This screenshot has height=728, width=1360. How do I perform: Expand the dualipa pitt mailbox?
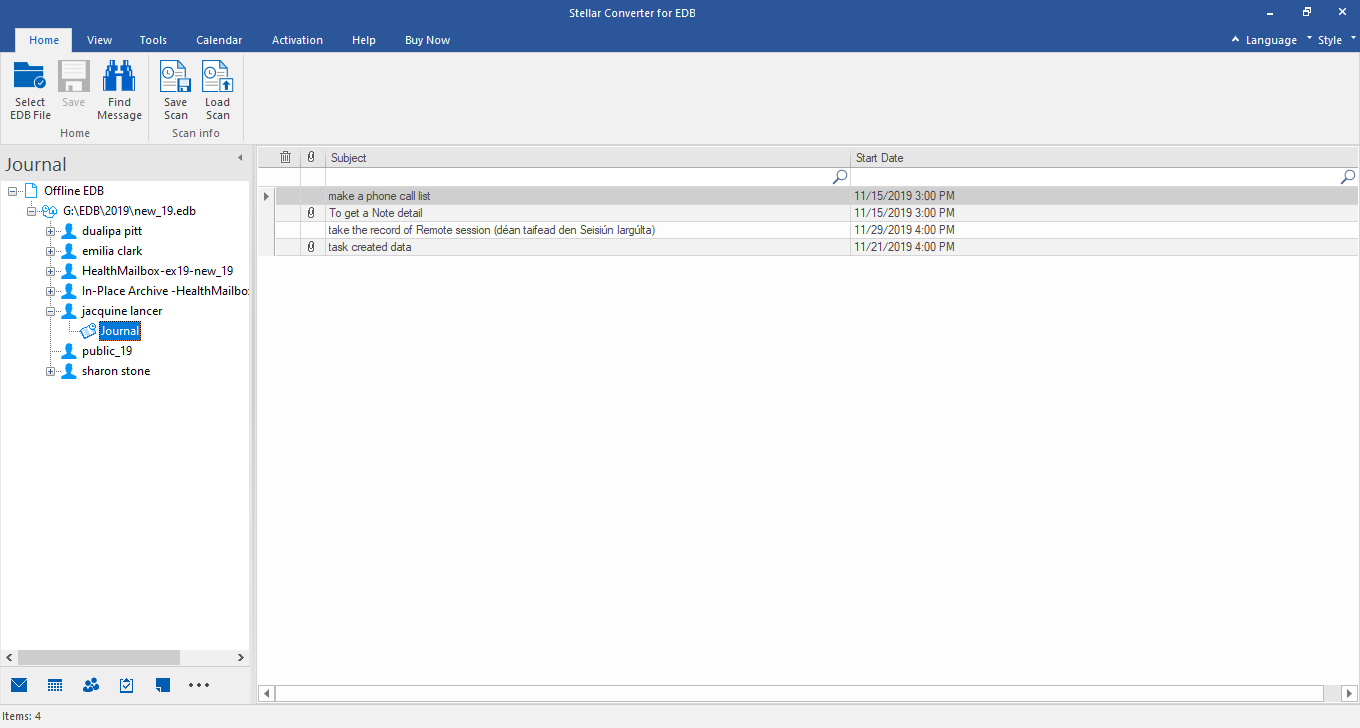coord(50,231)
